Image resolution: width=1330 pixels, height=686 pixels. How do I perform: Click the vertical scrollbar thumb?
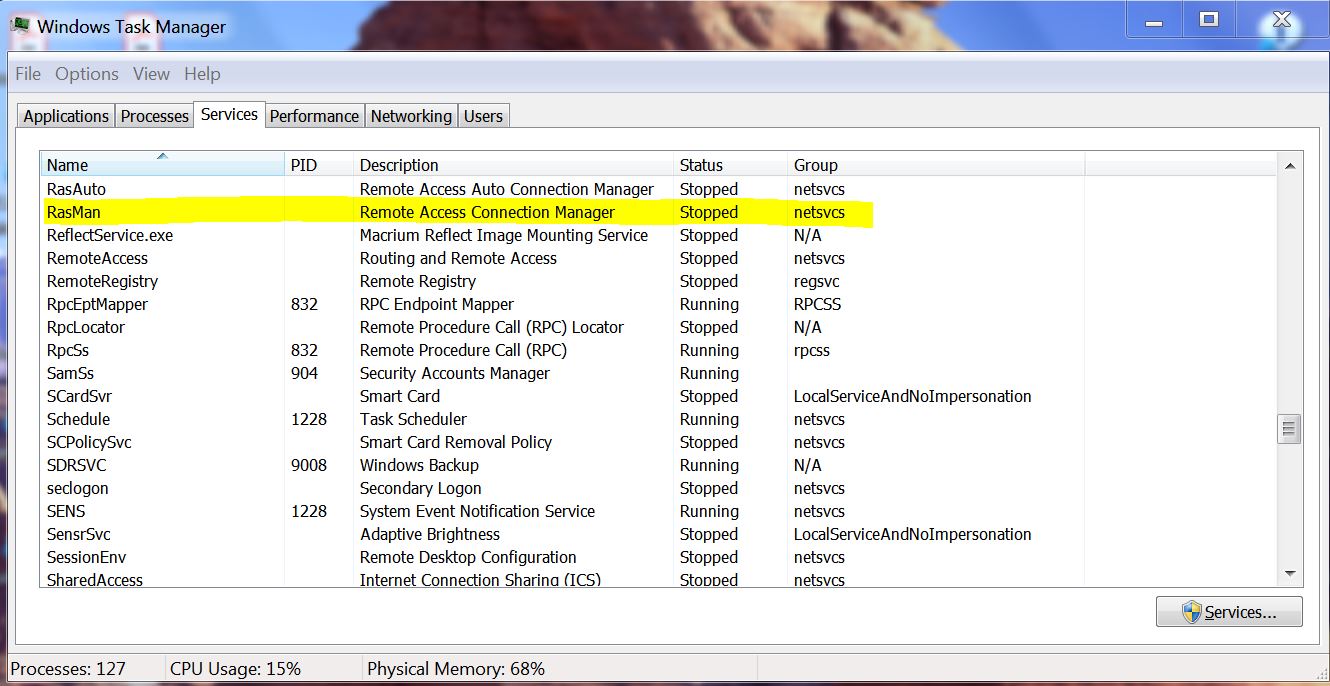(x=1289, y=429)
